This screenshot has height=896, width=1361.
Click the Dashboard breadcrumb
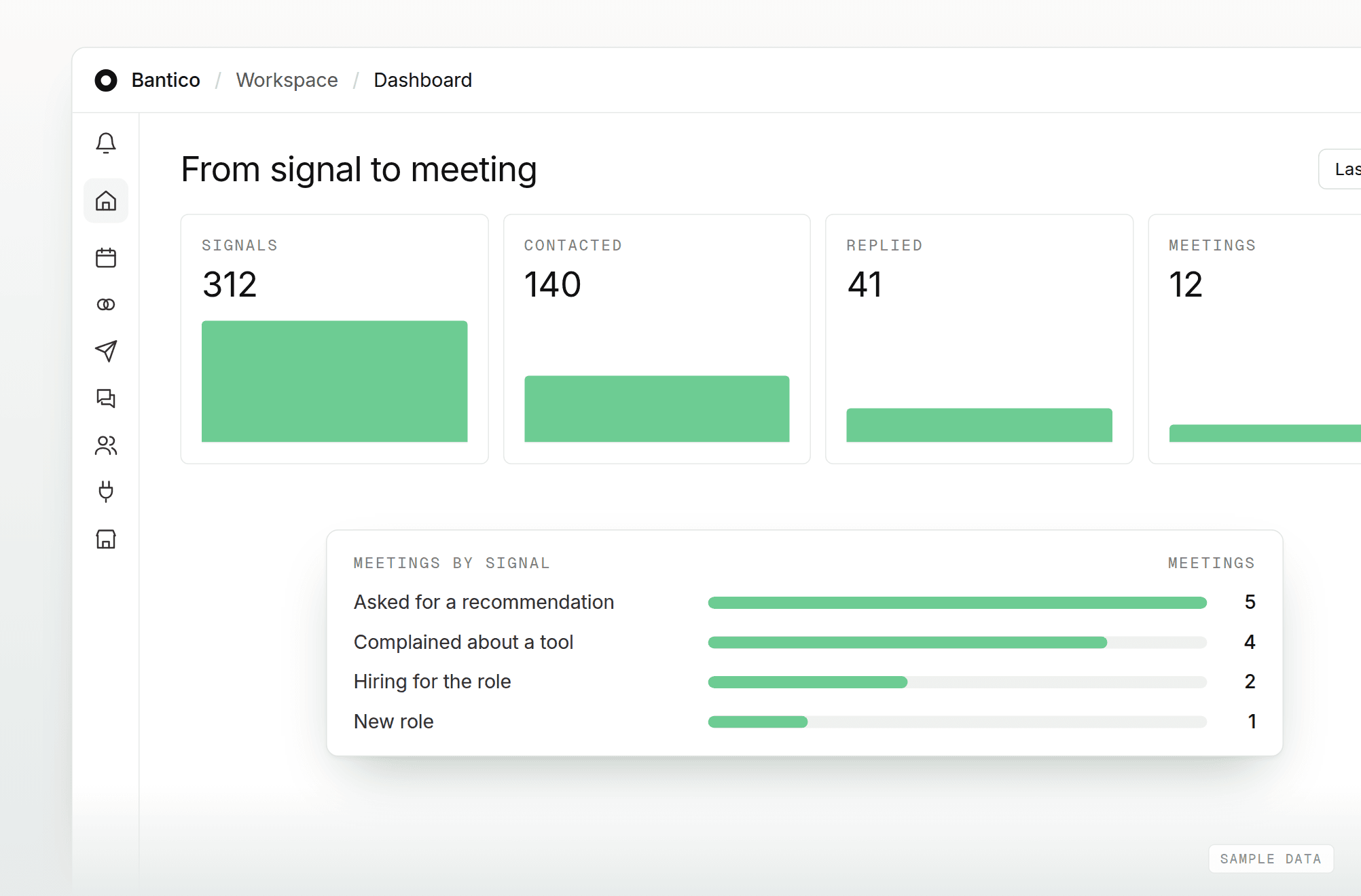coord(422,80)
